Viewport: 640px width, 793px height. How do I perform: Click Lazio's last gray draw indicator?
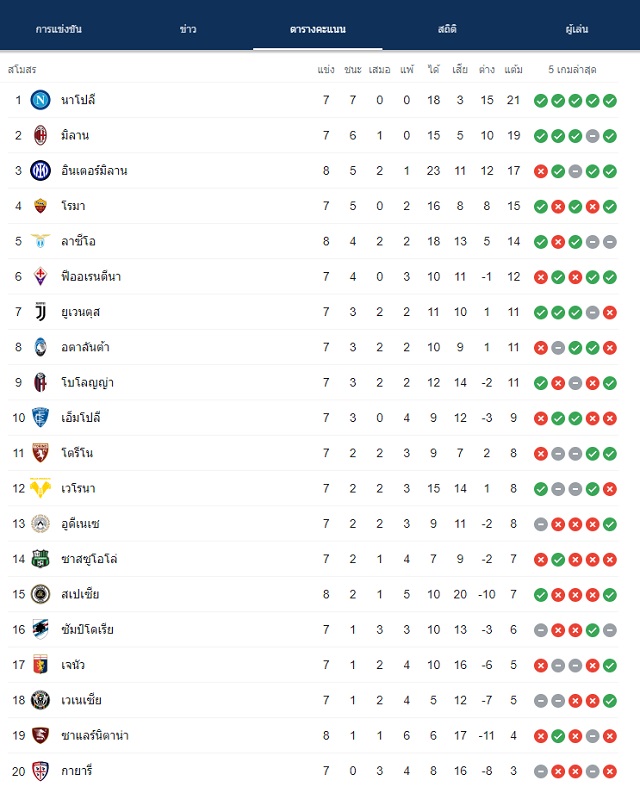point(610,242)
